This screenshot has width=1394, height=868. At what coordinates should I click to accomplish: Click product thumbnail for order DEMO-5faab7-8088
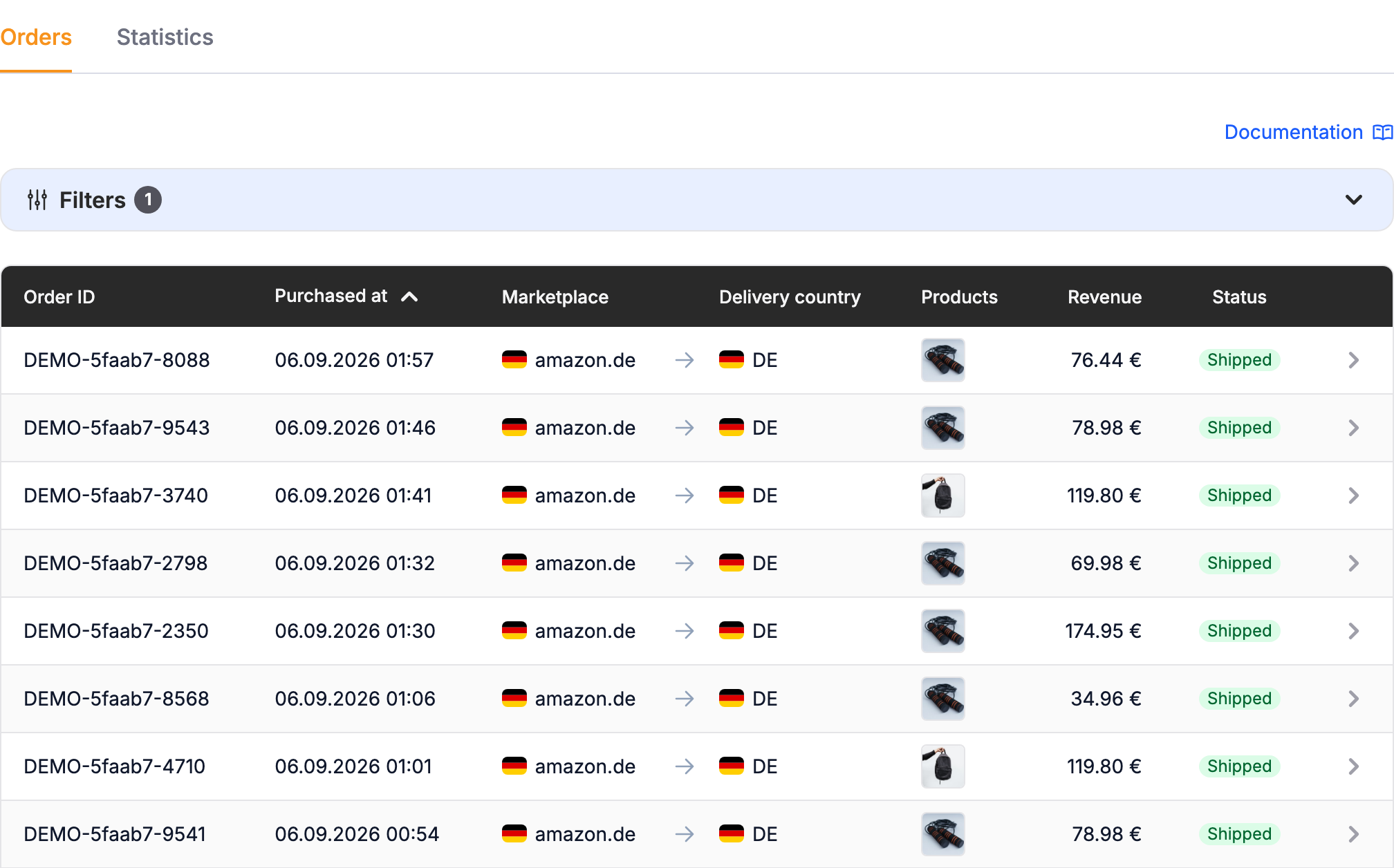(943, 360)
